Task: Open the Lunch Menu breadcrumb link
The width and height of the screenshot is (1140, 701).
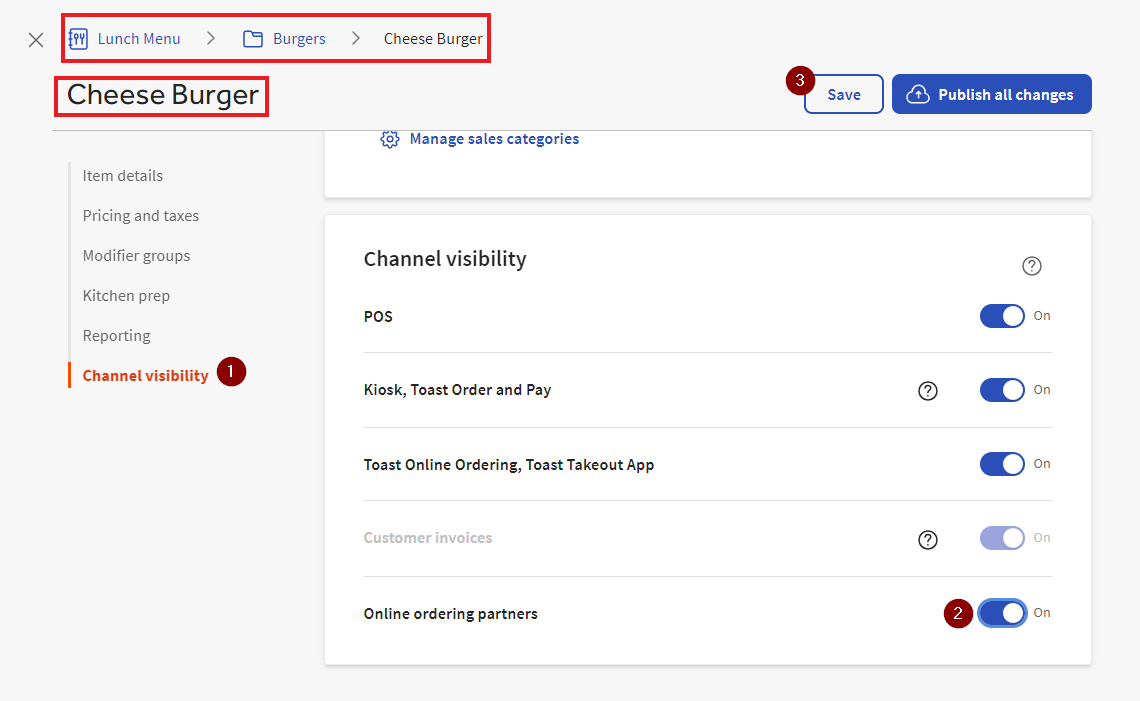Action: click(139, 39)
